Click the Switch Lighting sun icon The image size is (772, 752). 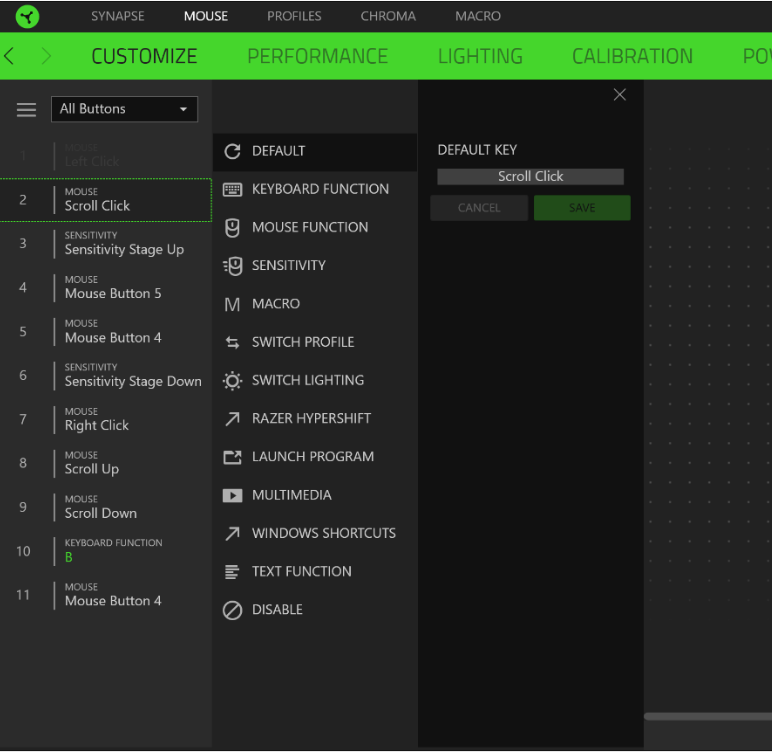coord(232,381)
